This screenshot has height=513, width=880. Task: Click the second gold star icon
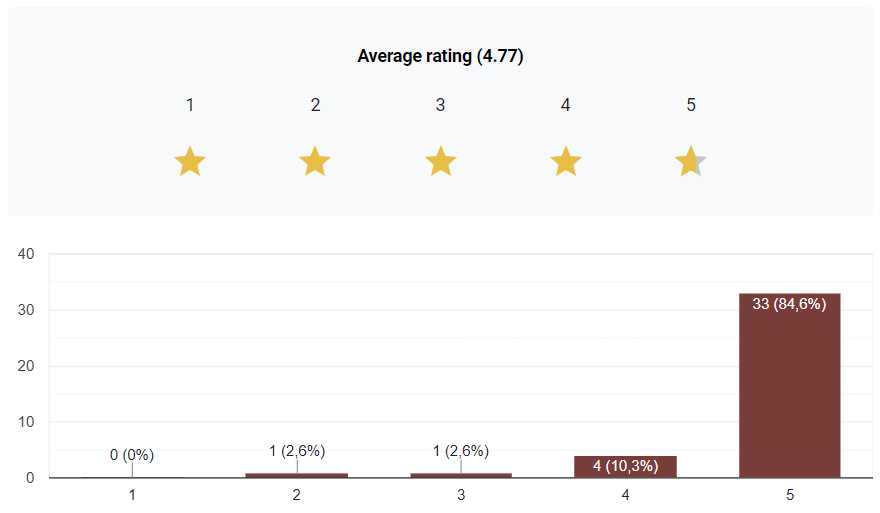[315, 161]
